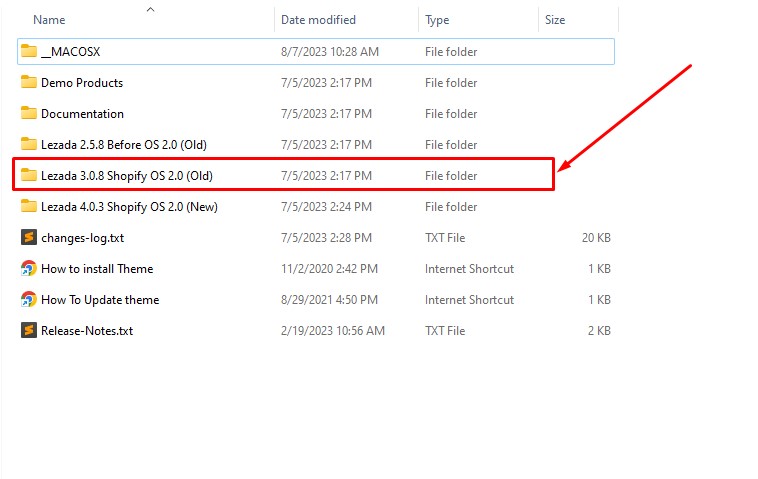
Task: Sort by the Size column header
Action: pos(555,20)
